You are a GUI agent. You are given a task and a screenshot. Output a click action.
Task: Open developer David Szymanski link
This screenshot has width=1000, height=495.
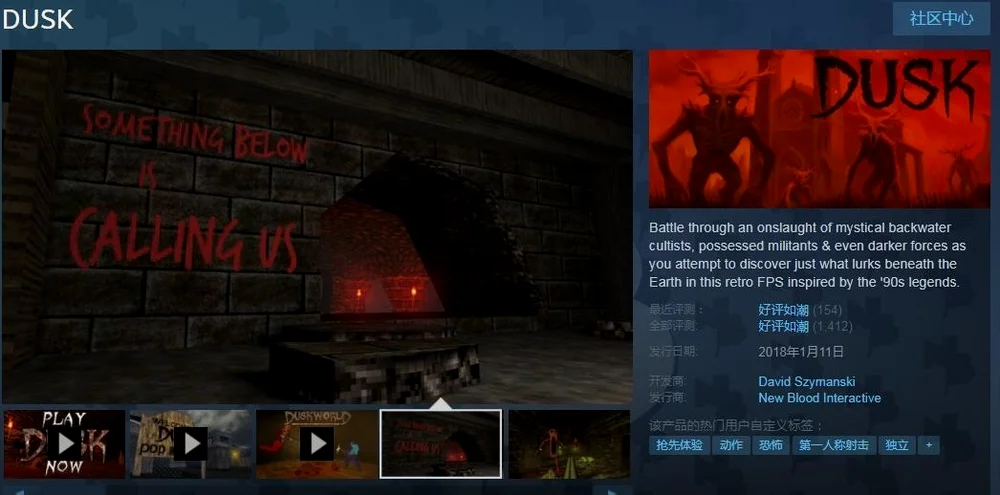tap(807, 381)
